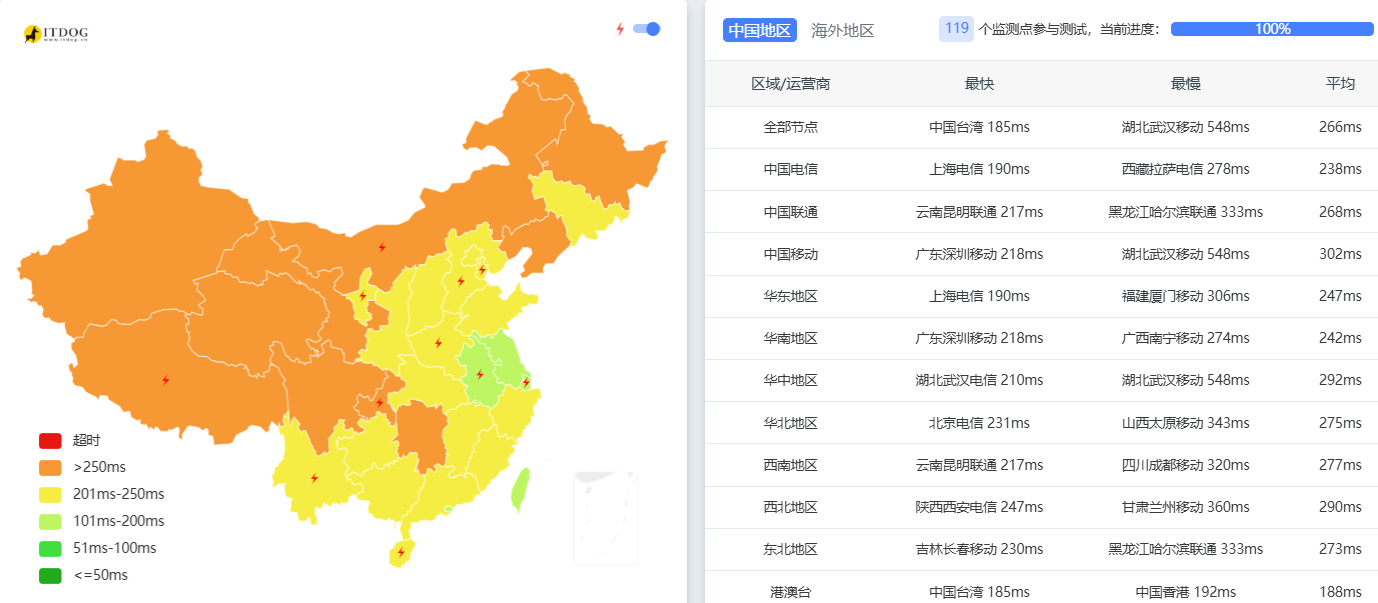Screen dimensions: 1378x603
Task: Select the 中国地区 tab
Action: point(760,30)
